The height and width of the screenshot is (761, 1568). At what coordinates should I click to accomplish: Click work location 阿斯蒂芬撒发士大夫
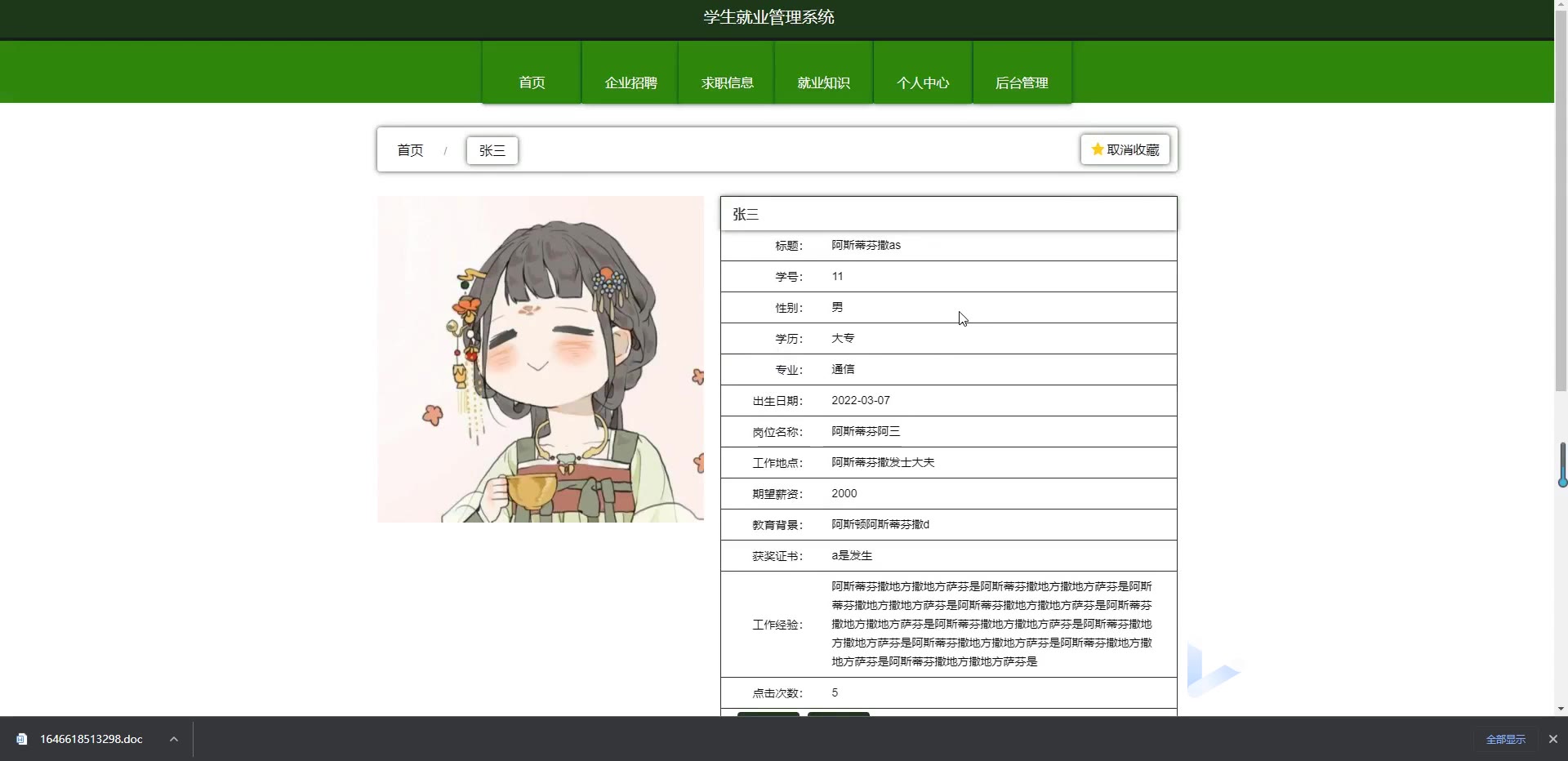click(x=883, y=462)
